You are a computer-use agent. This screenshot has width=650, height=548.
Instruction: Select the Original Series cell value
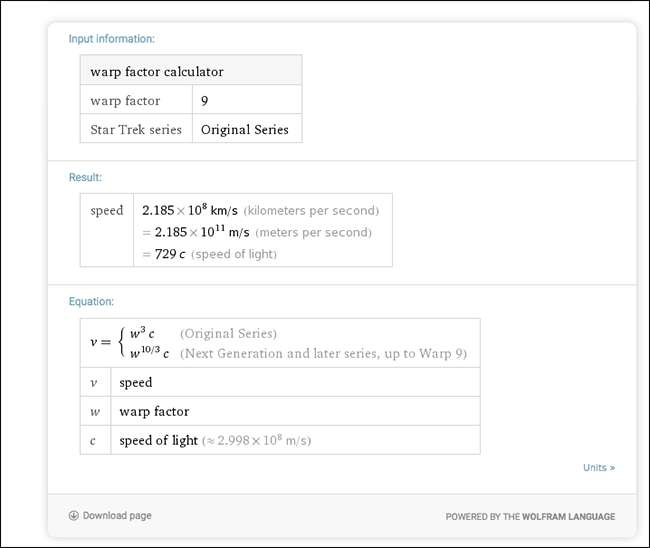point(245,129)
